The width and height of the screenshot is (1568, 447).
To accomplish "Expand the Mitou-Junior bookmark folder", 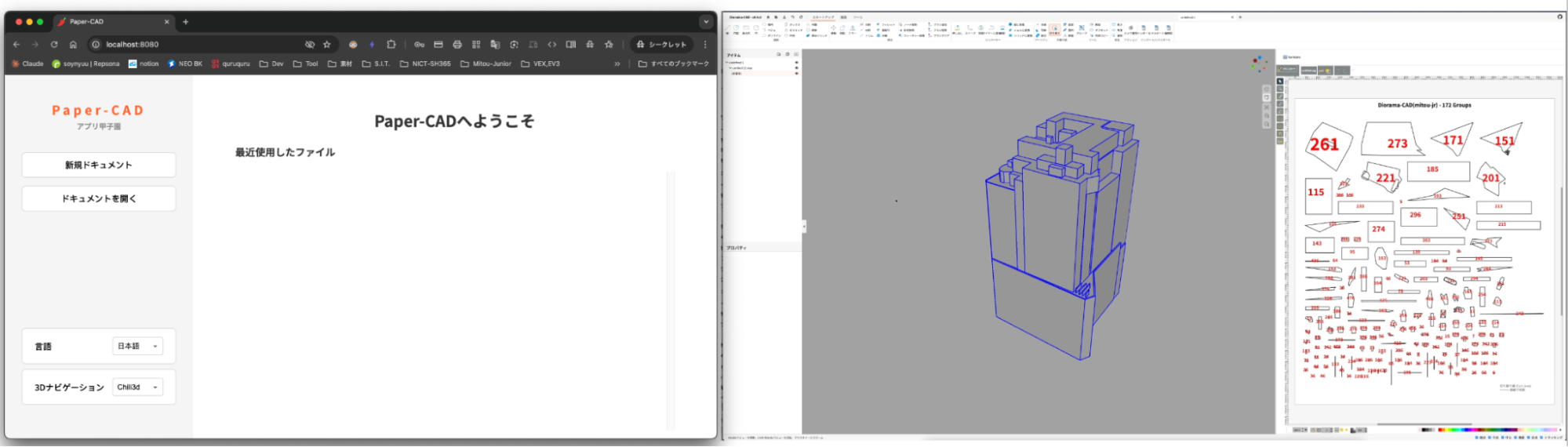I will [486, 64].
